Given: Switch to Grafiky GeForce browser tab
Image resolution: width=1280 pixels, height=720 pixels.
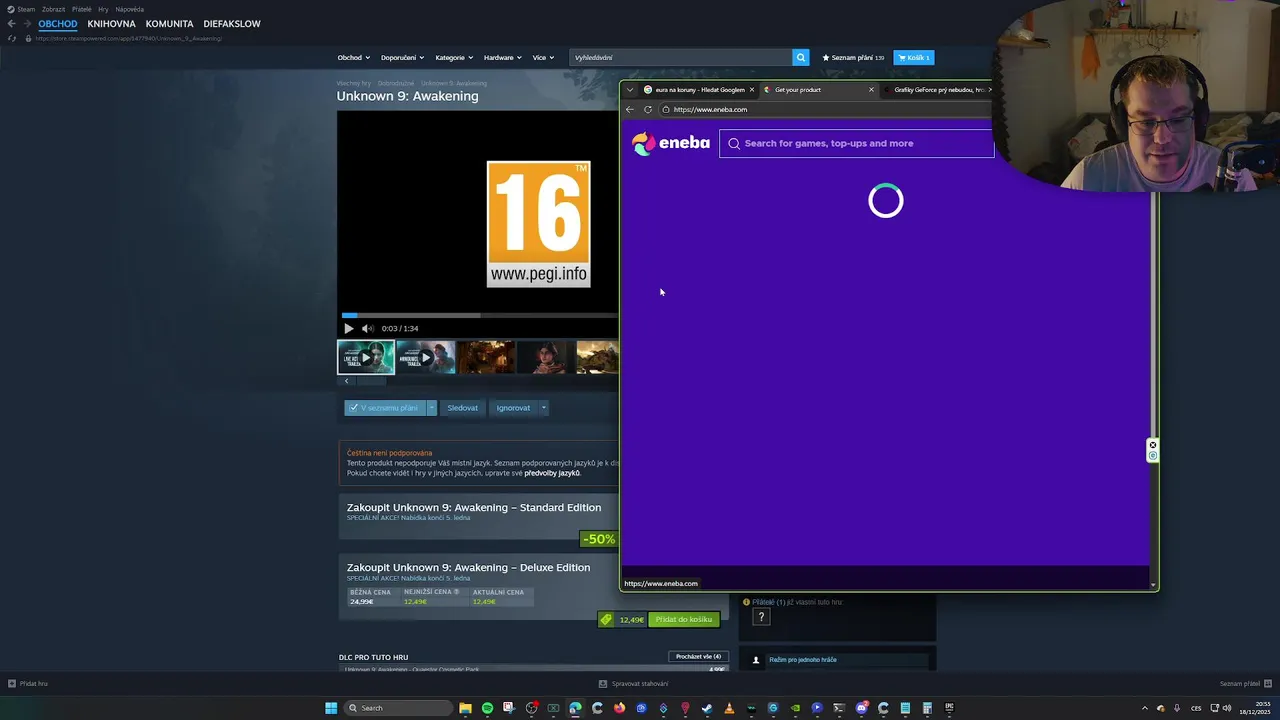Looking at the screenshot, I should (x=937, y=89).
